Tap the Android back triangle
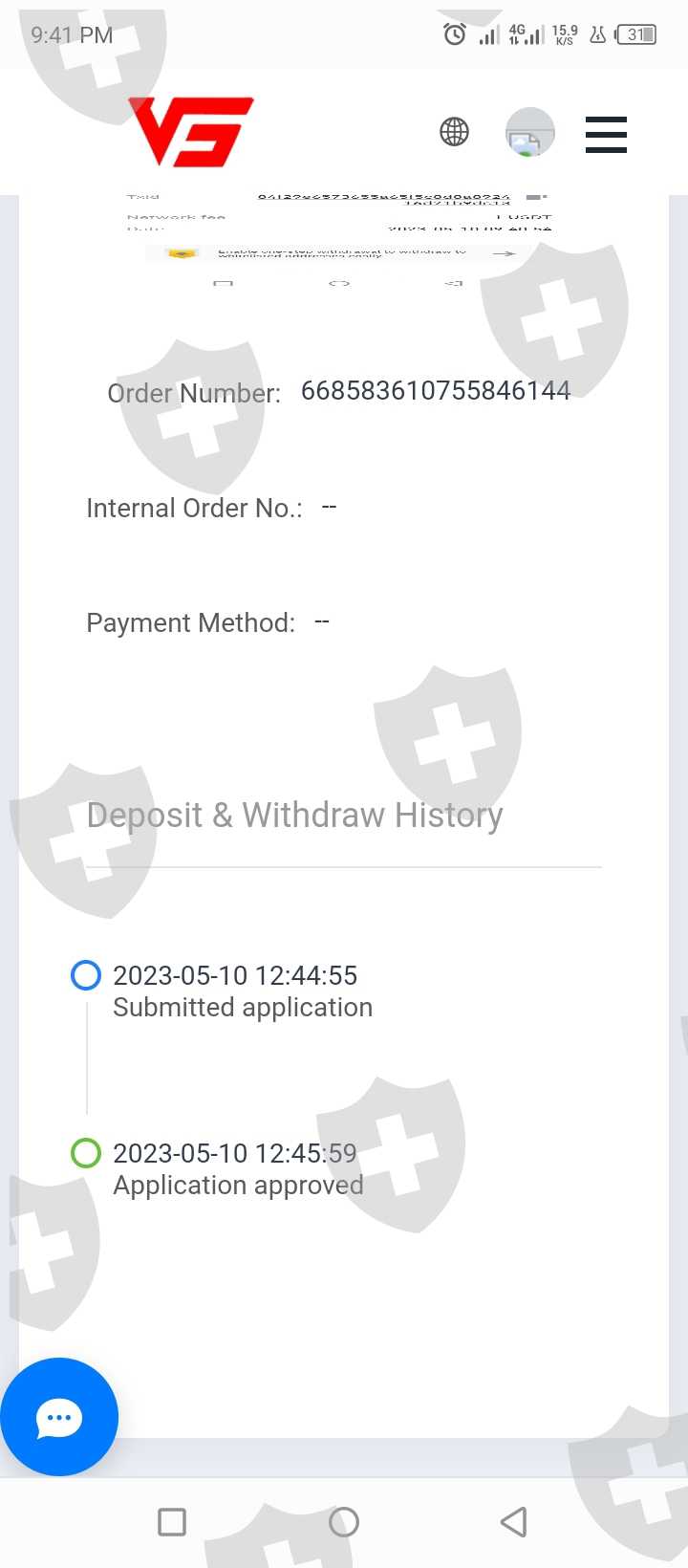Image resolution: width=688 pixels, height=1568 pixels. pyautogui.click(x=514, y=1522)
